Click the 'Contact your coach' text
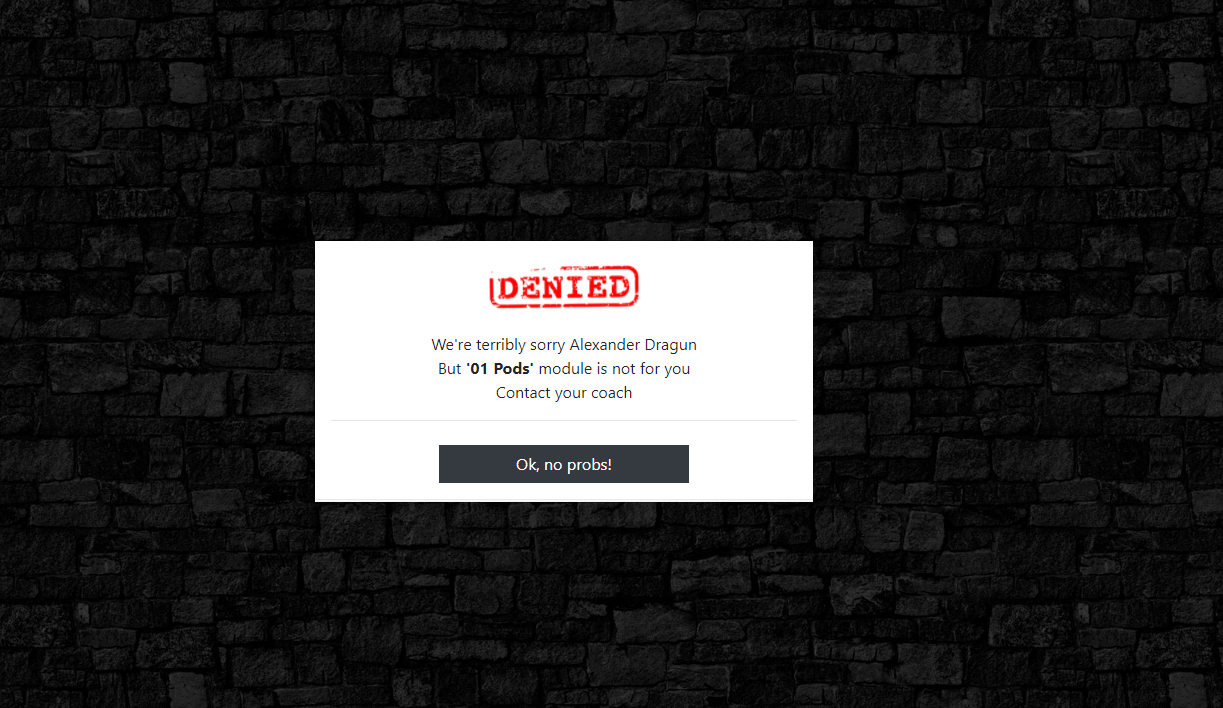1223x708 pixels. click(564, 392)
